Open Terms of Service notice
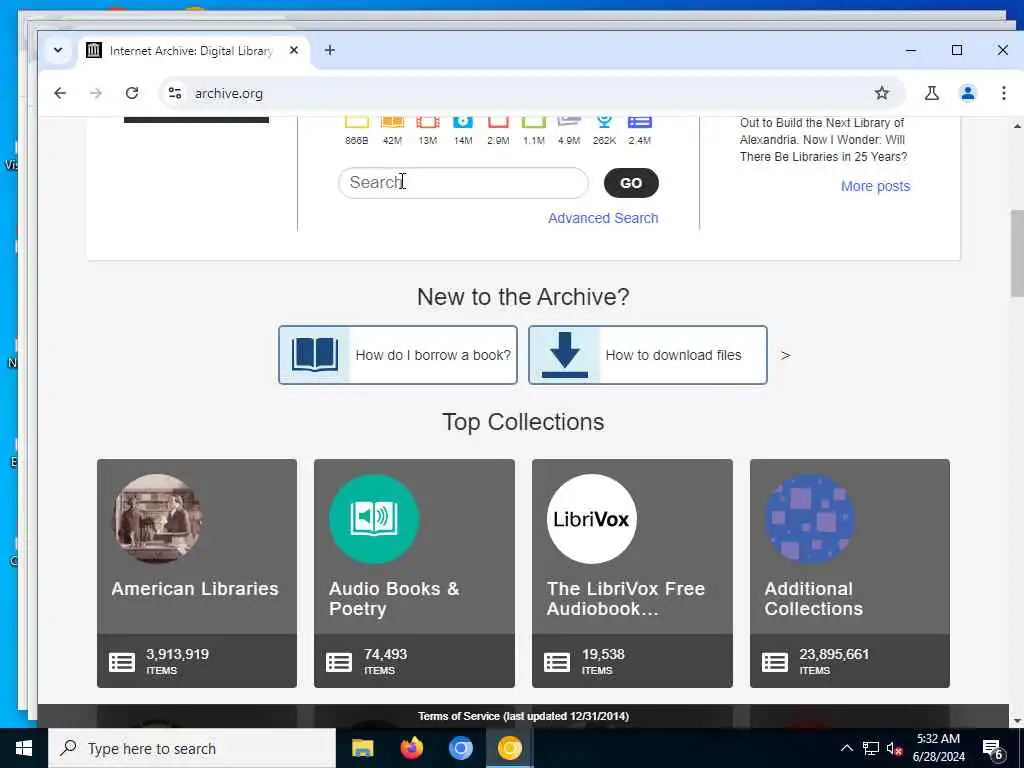Image resolution: width=1024 pixels, height=768 pixels. point(523,716)
